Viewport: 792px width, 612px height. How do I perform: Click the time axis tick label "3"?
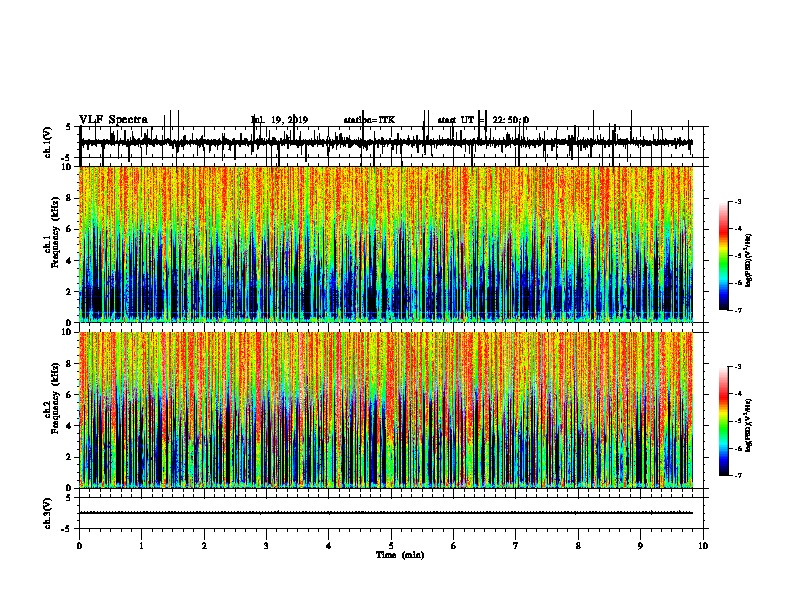pyautogui.click(x=266, y=546)
